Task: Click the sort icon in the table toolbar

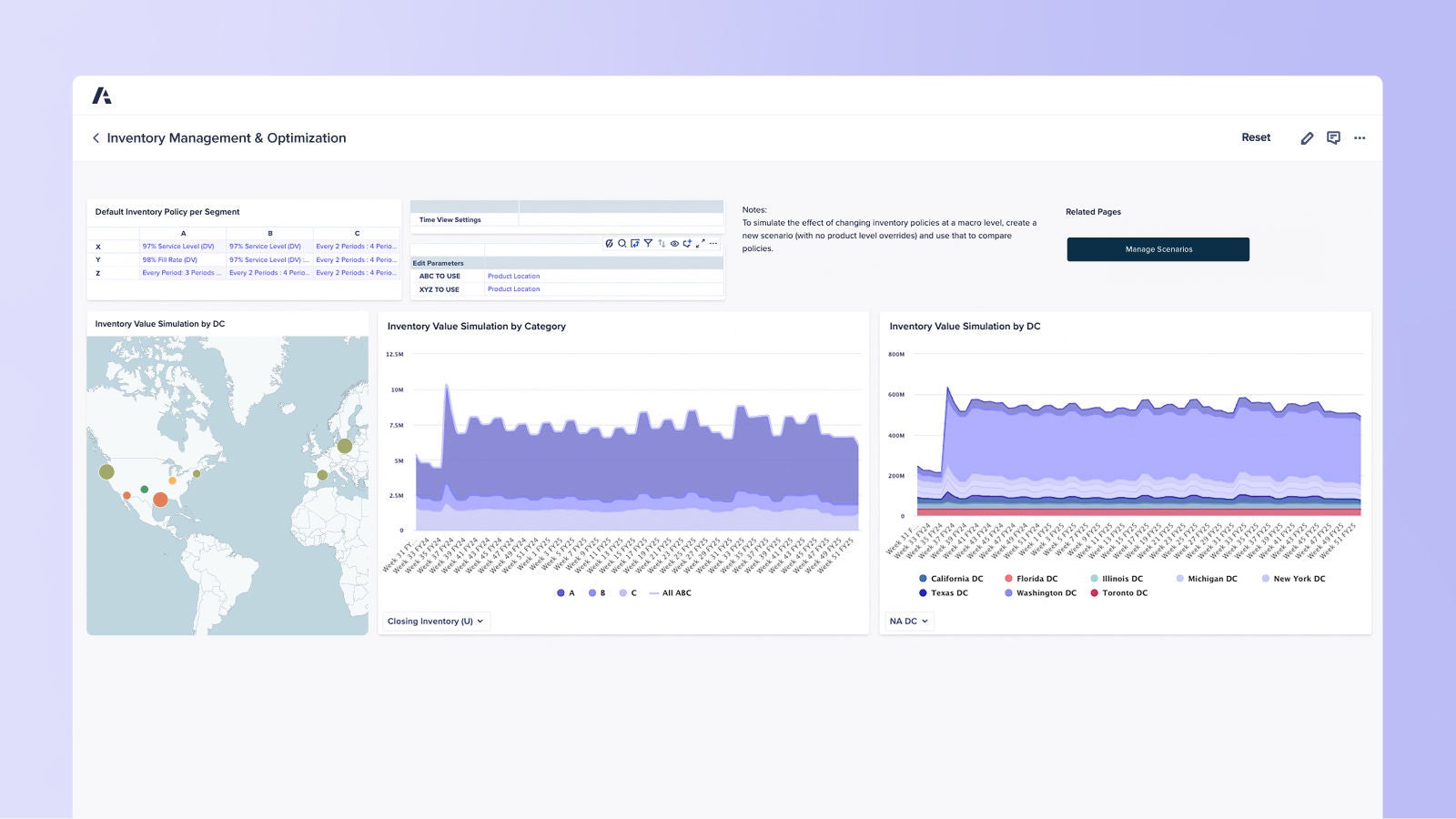Action: (x=661, y=244)
